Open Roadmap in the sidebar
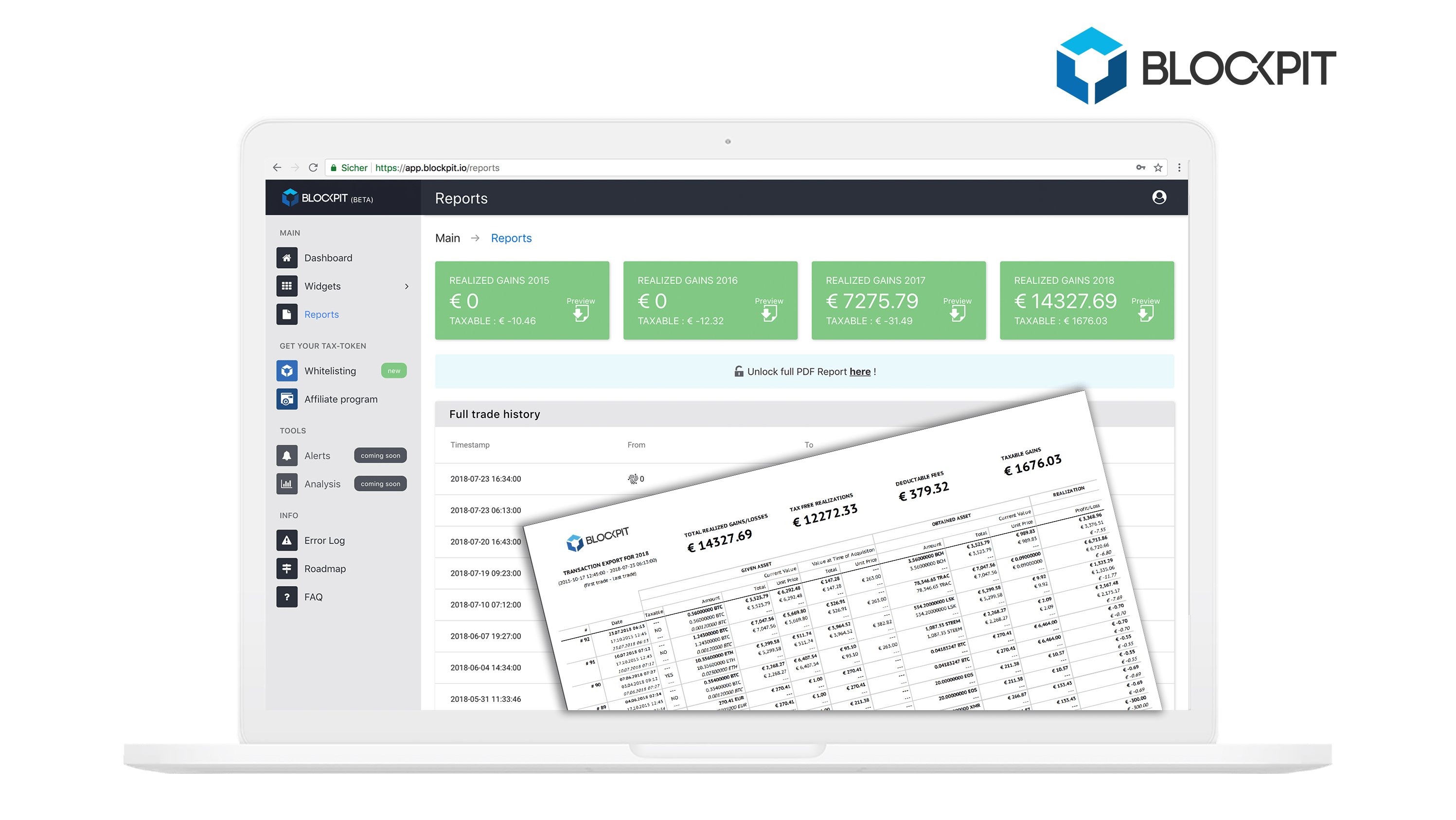This screenshot has height=820, width=1456. pyautogui.click(x=325, y=569)
